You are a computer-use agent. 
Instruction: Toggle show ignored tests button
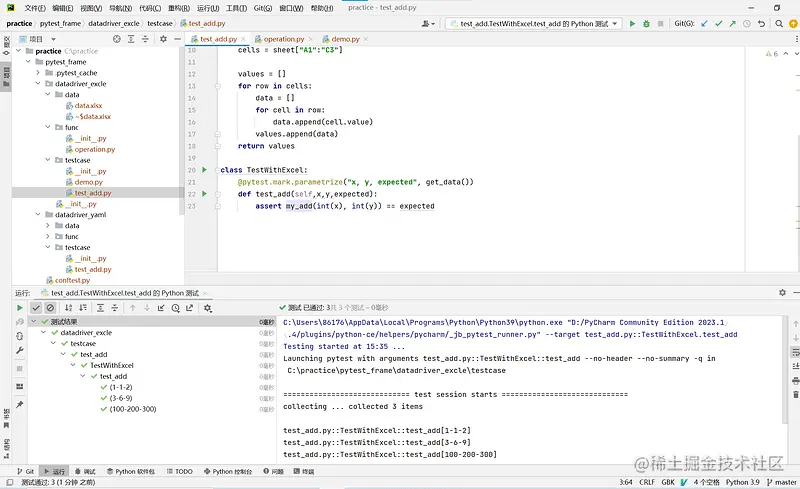(50, 308)
